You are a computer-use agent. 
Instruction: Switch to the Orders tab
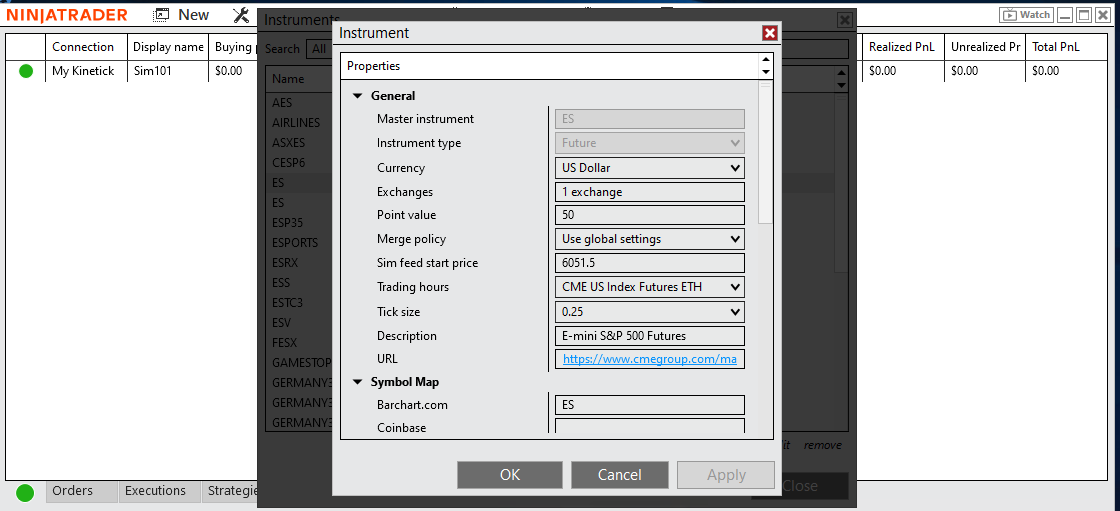(x=73, y=491)
